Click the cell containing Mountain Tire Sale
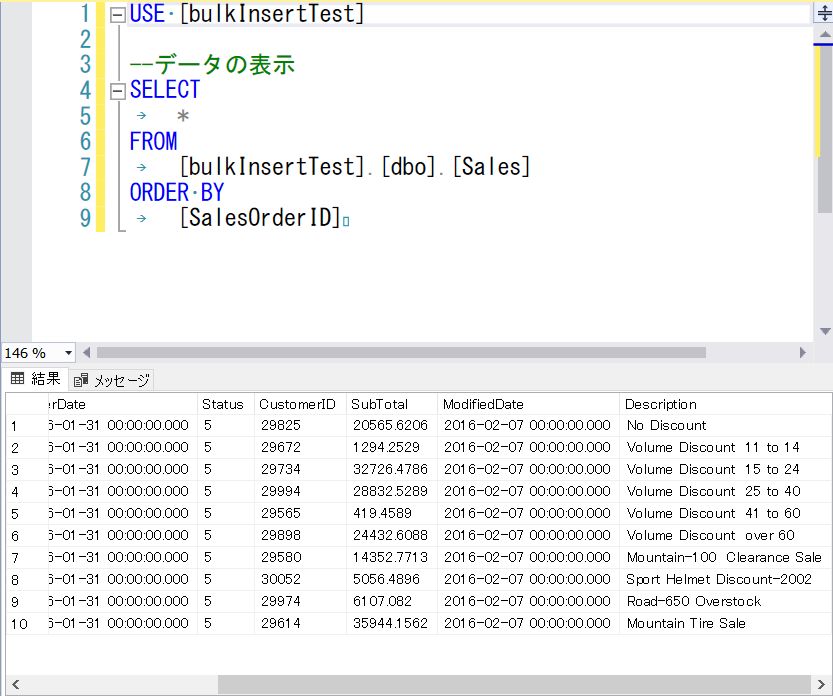833x696 pixels. coord(686,623)
